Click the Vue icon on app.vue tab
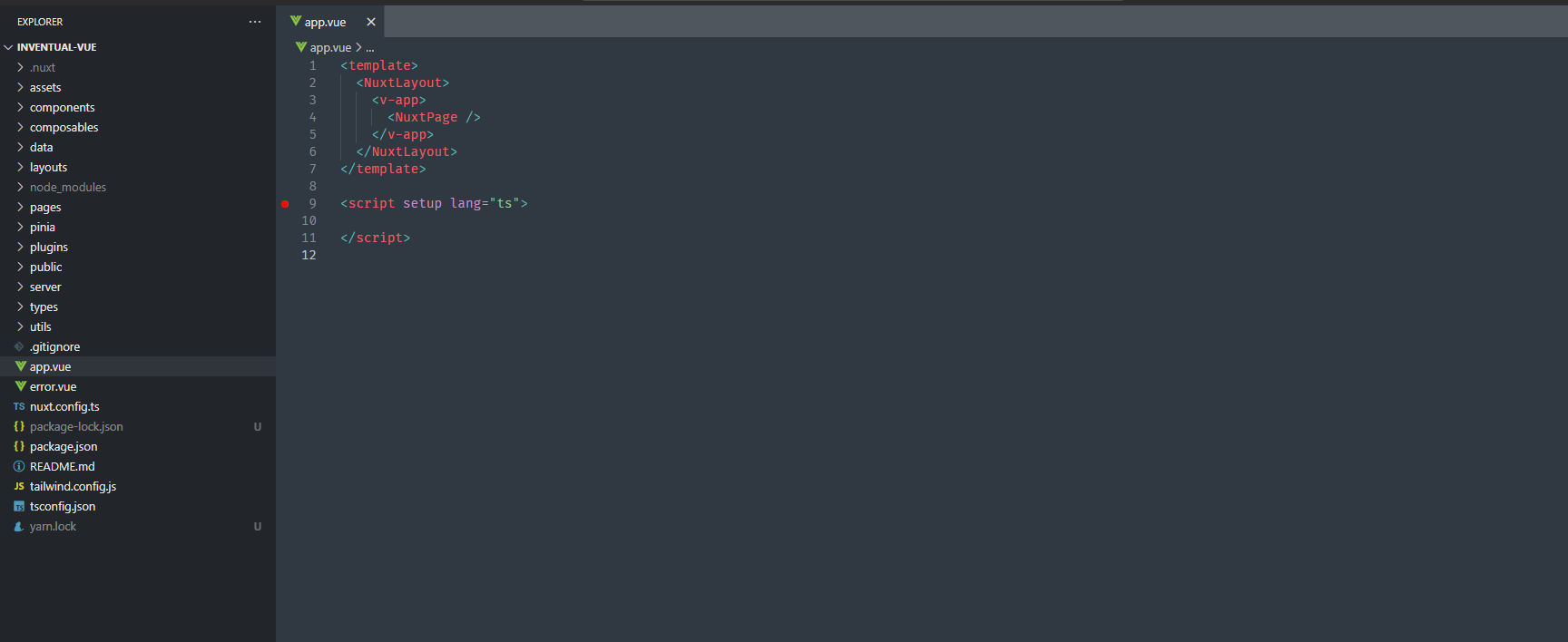 click(x=296, y=21)
